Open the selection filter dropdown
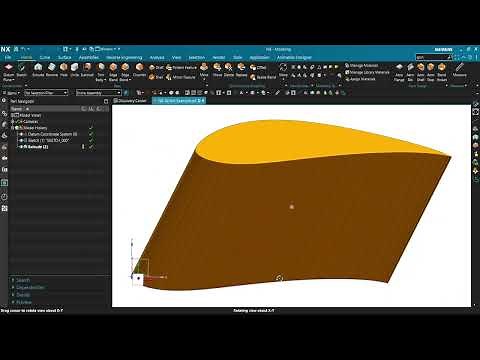 click(46, 93)
